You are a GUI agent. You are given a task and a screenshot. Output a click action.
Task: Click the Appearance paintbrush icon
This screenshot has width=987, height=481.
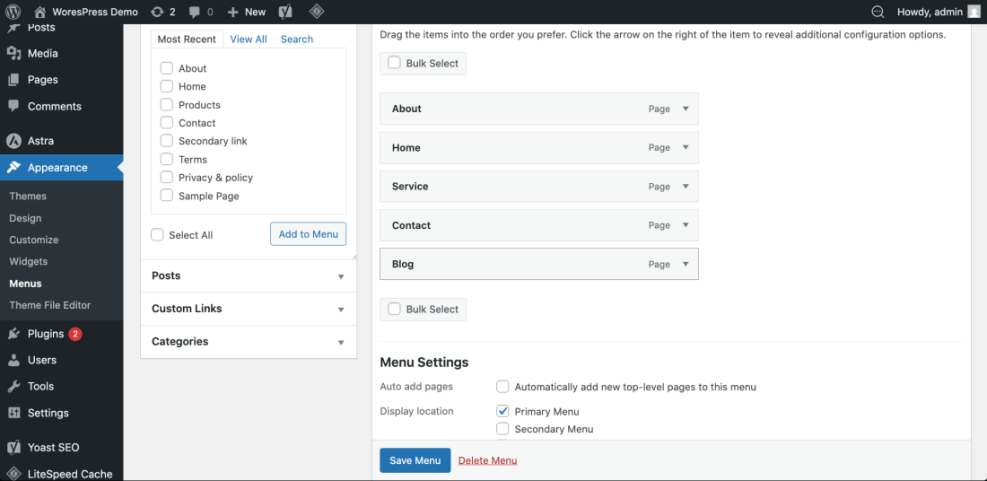coord(14,167)
